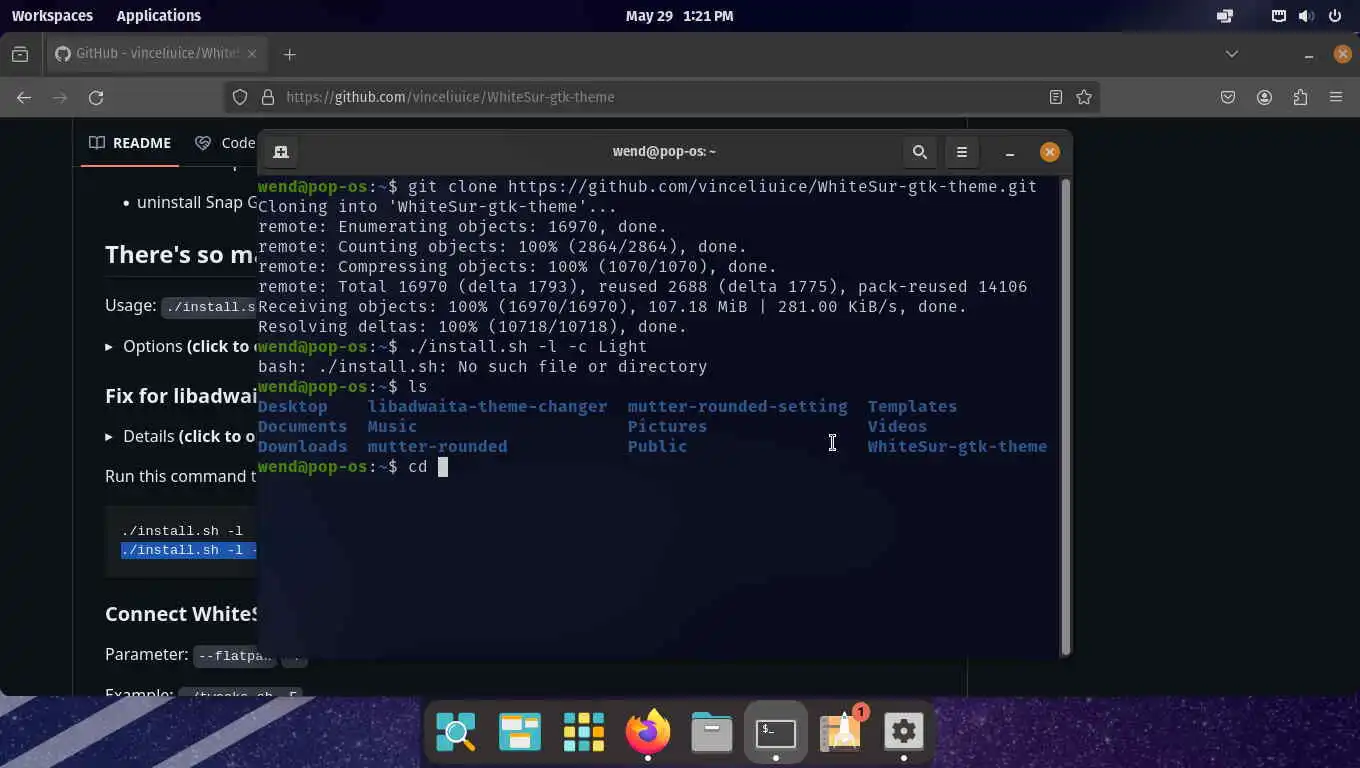
Task: Click the git clone command line
Action: 647,186
